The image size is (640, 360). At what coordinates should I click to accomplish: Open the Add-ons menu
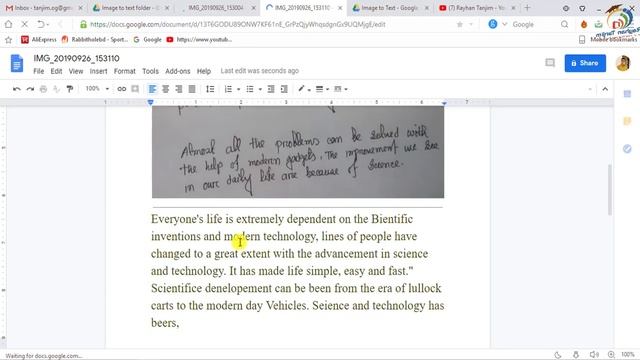pos(178,71)
